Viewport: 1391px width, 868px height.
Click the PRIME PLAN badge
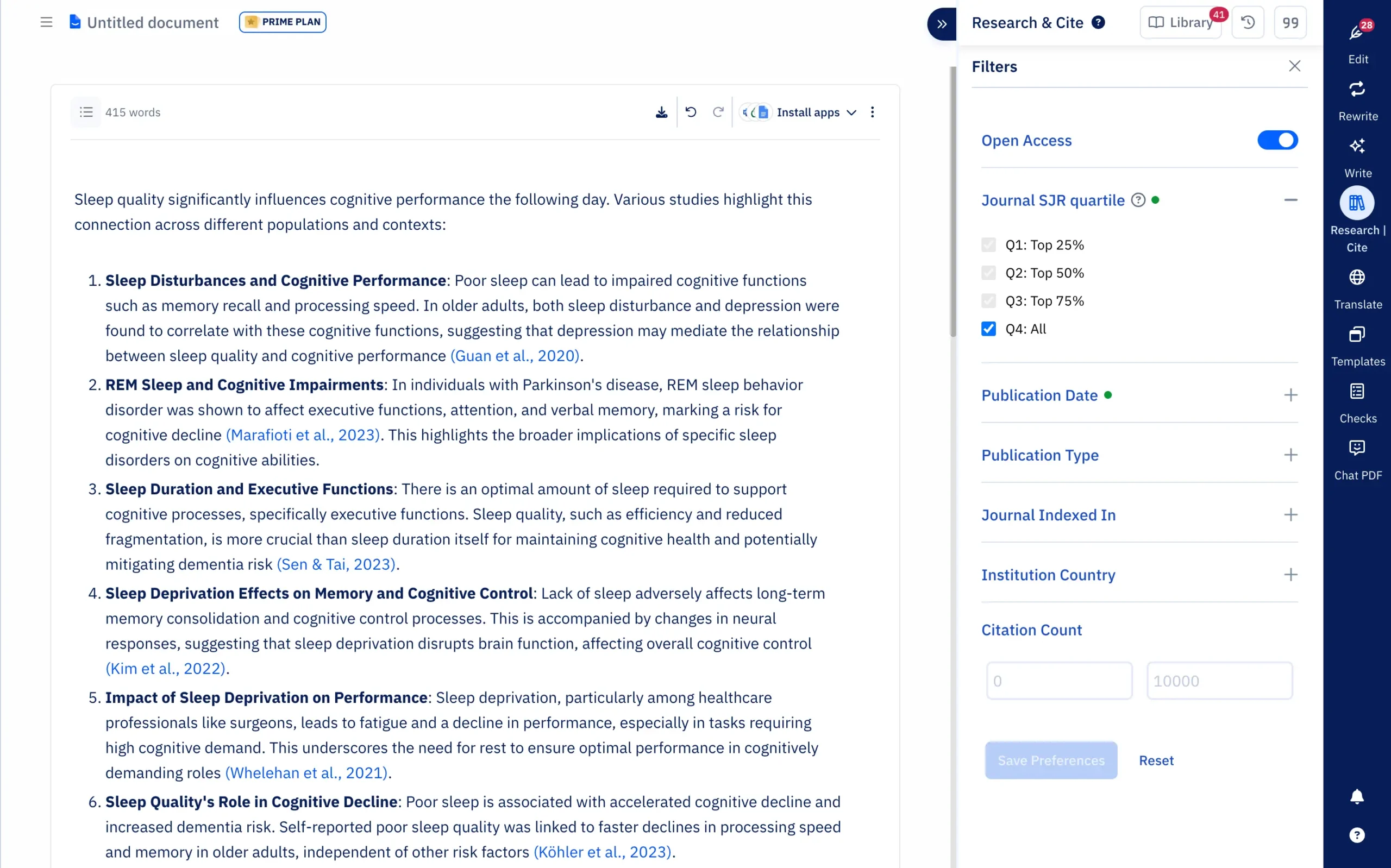click(283, 22)
